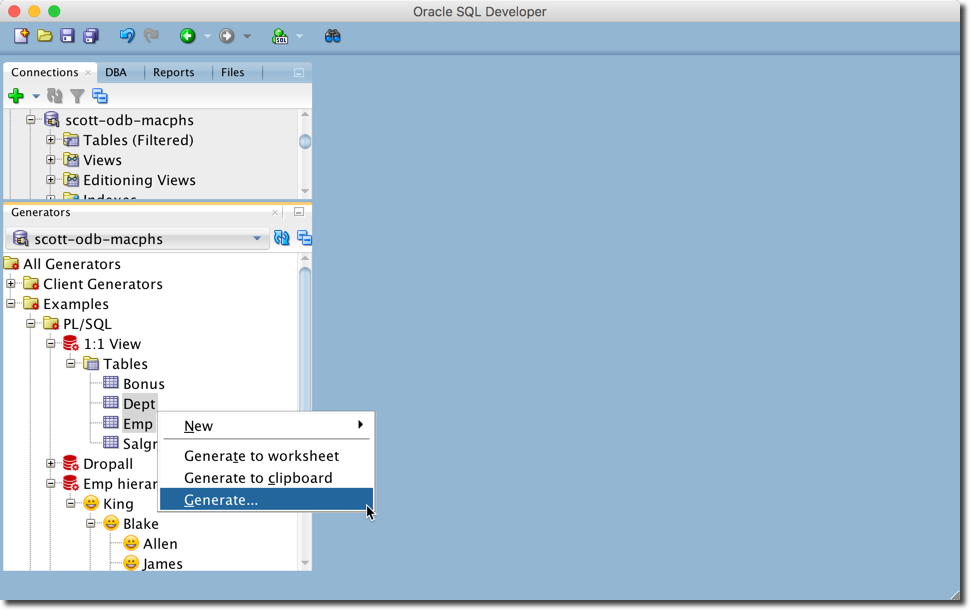Click the Save toolbar icon
Image resolution: width=970 pixels, height=610 pixels.
tap(67, 36)
